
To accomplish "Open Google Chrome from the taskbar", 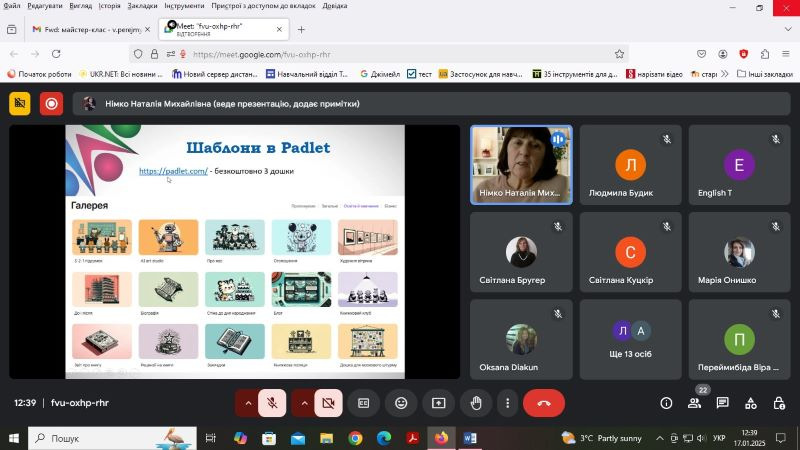I will click(356, 438).
